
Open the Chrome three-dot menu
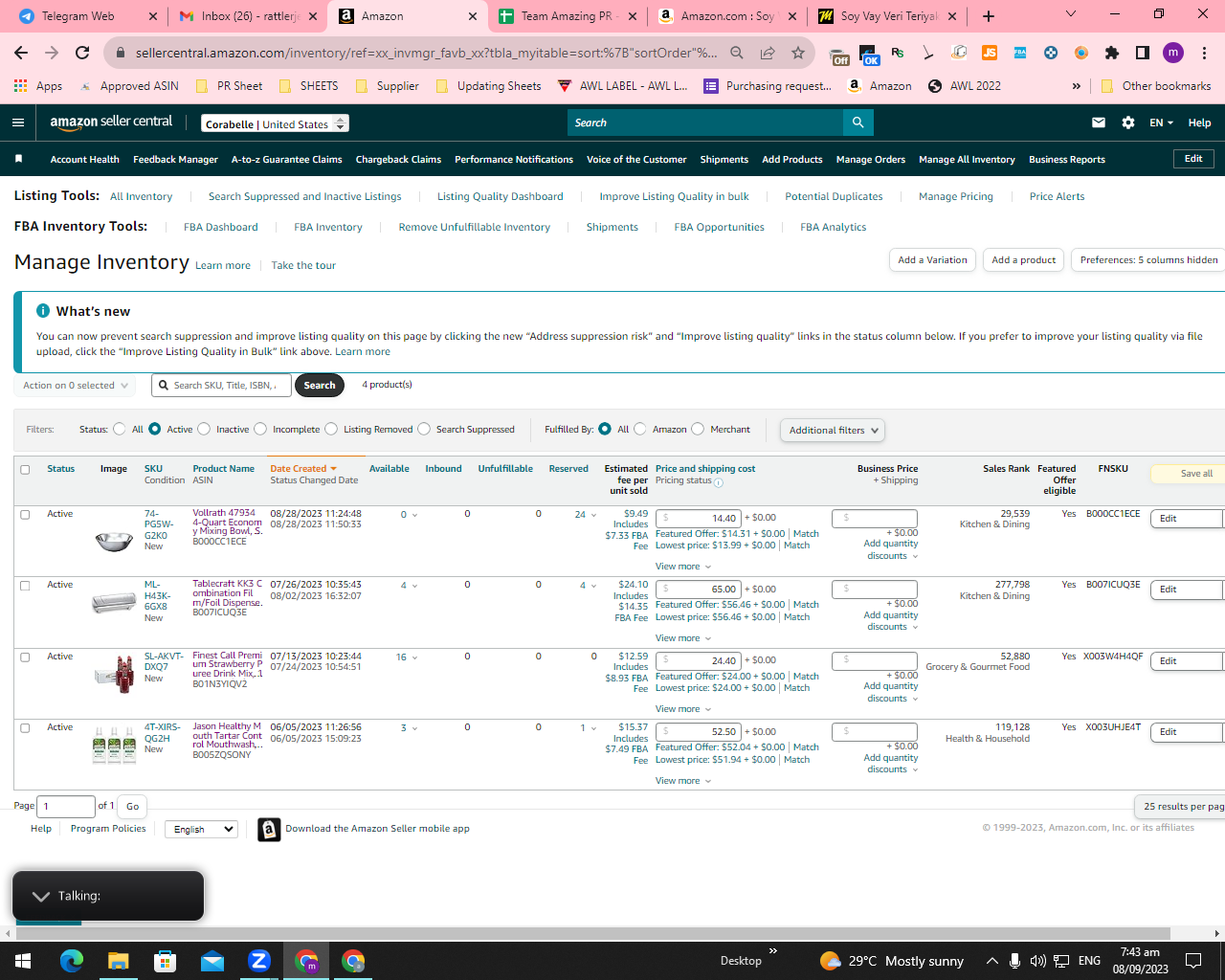[1204, 53]
